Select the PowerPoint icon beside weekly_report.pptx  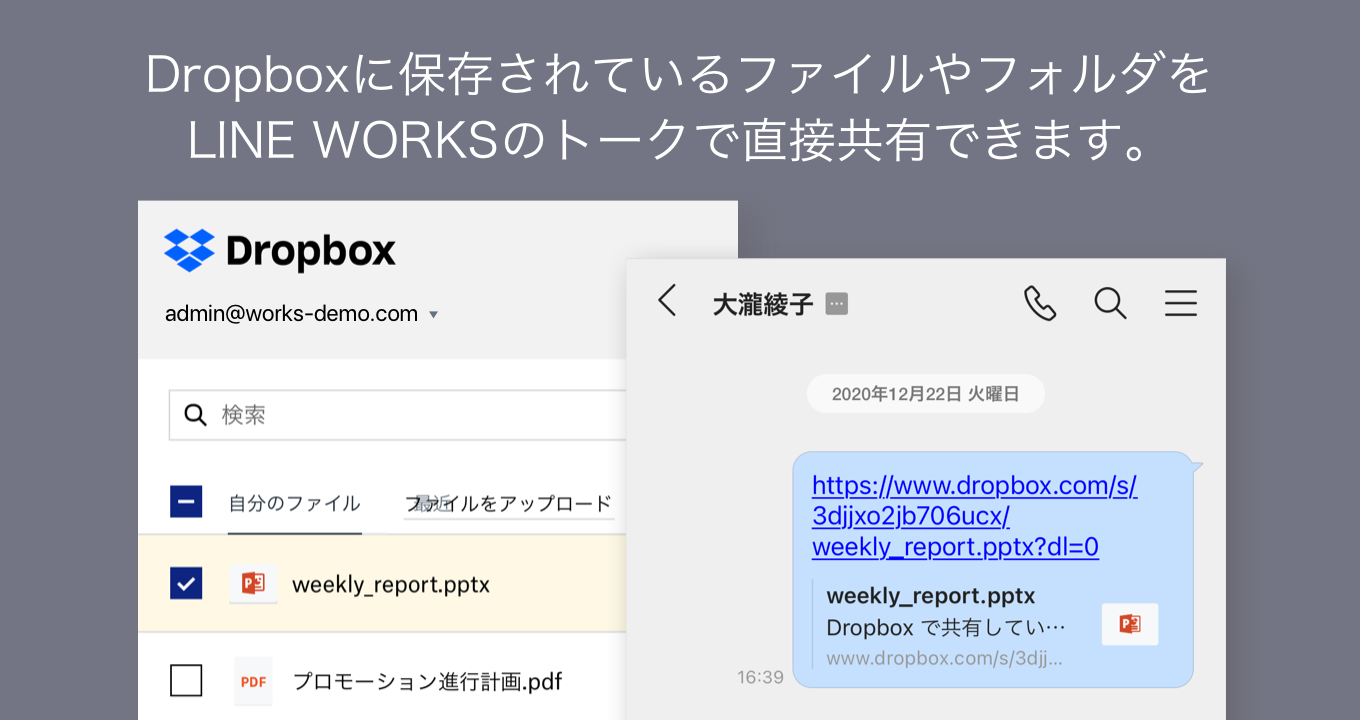tap(253, 583)
